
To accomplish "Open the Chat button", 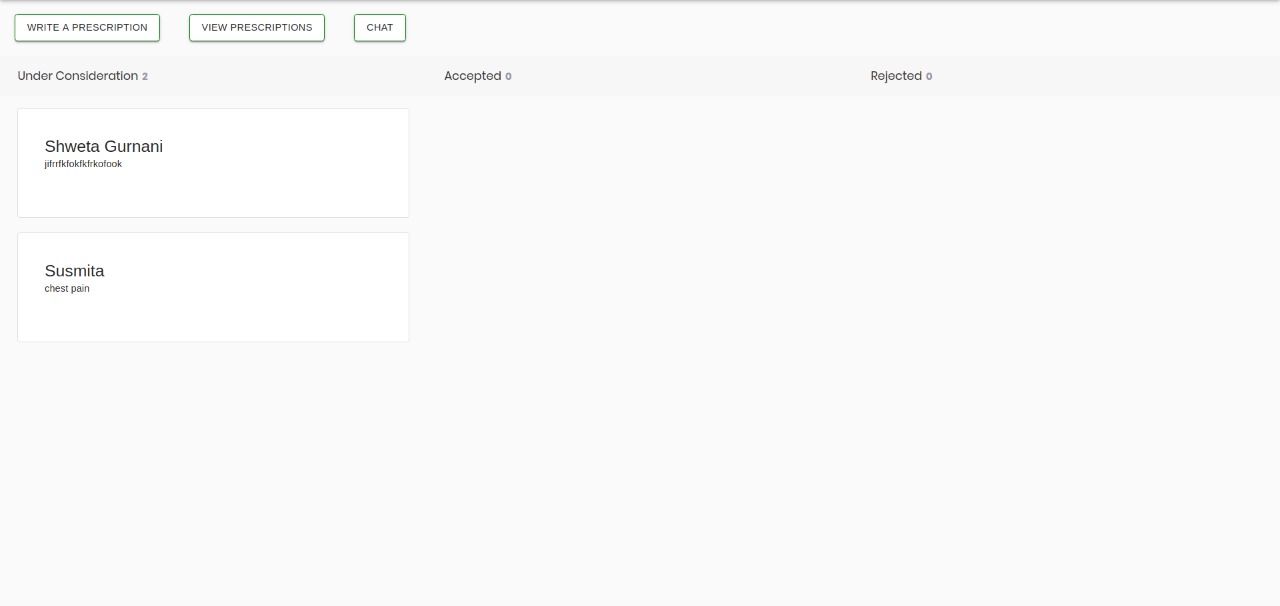I will click(x=380, y=28).
